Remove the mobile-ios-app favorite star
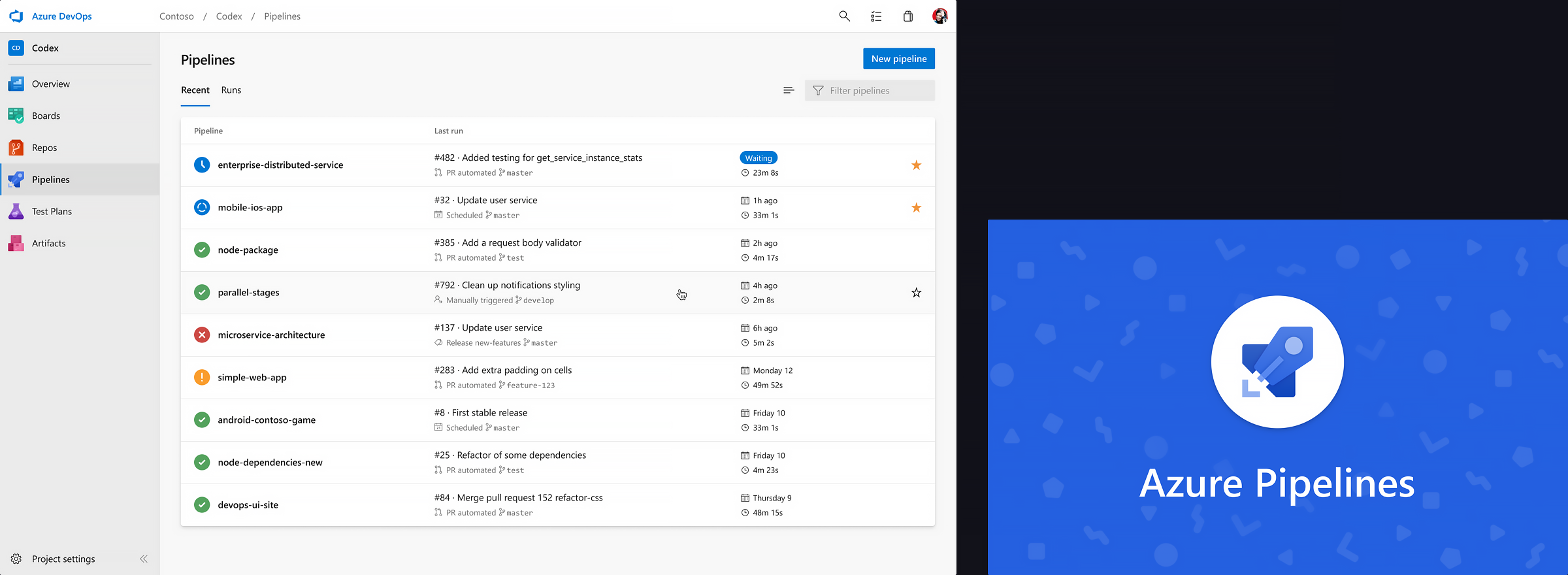1568x575 pixels. (916, 208)
